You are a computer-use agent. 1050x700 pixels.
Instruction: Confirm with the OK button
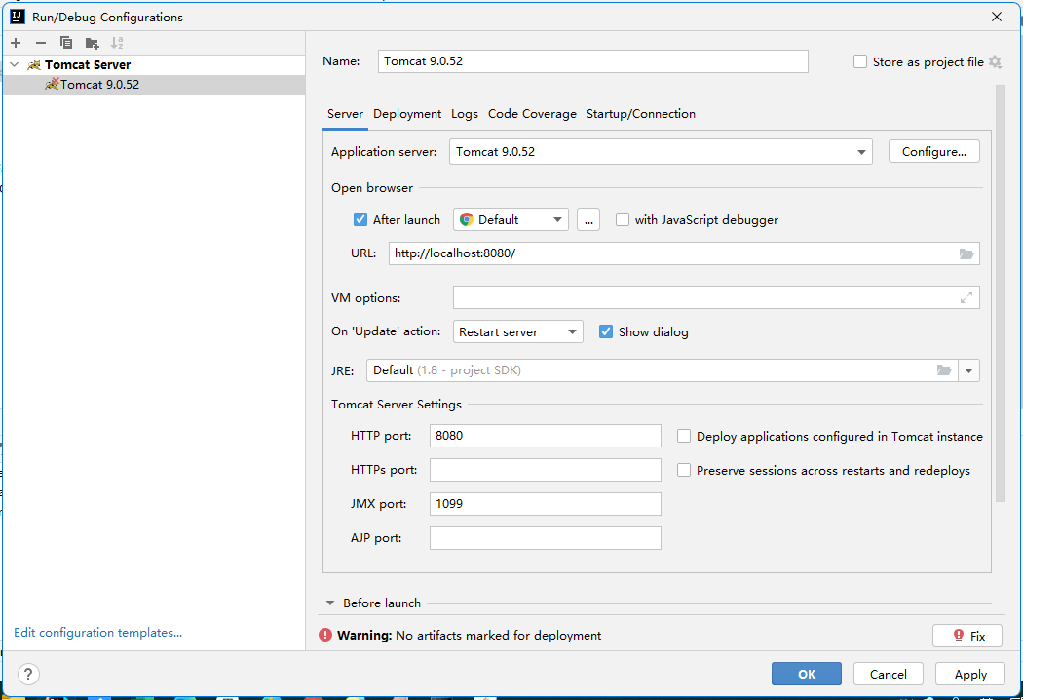pyautogui.click(x=806, y=674)
